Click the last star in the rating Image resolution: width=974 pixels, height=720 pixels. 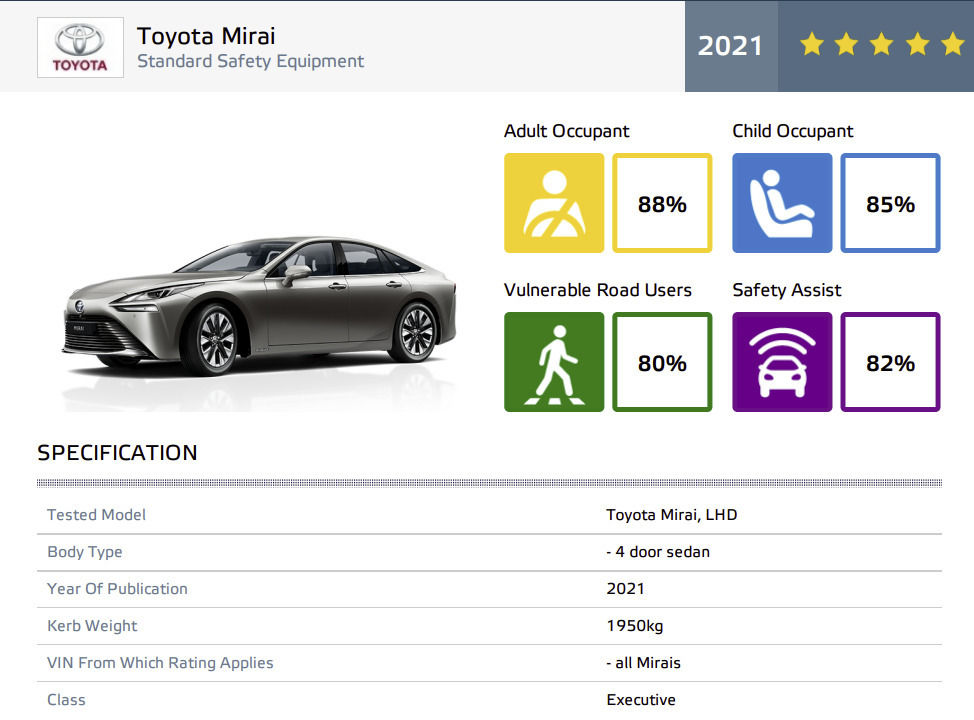[952, 45]
